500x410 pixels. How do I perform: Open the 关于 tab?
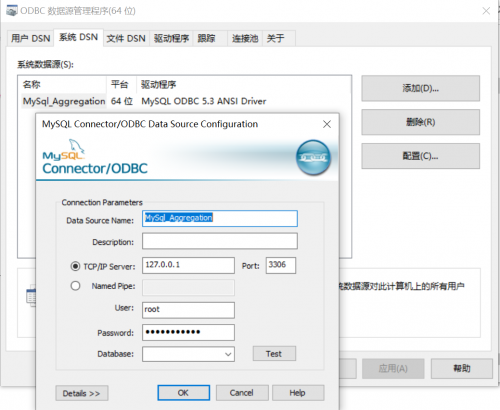tap(279, 39)
